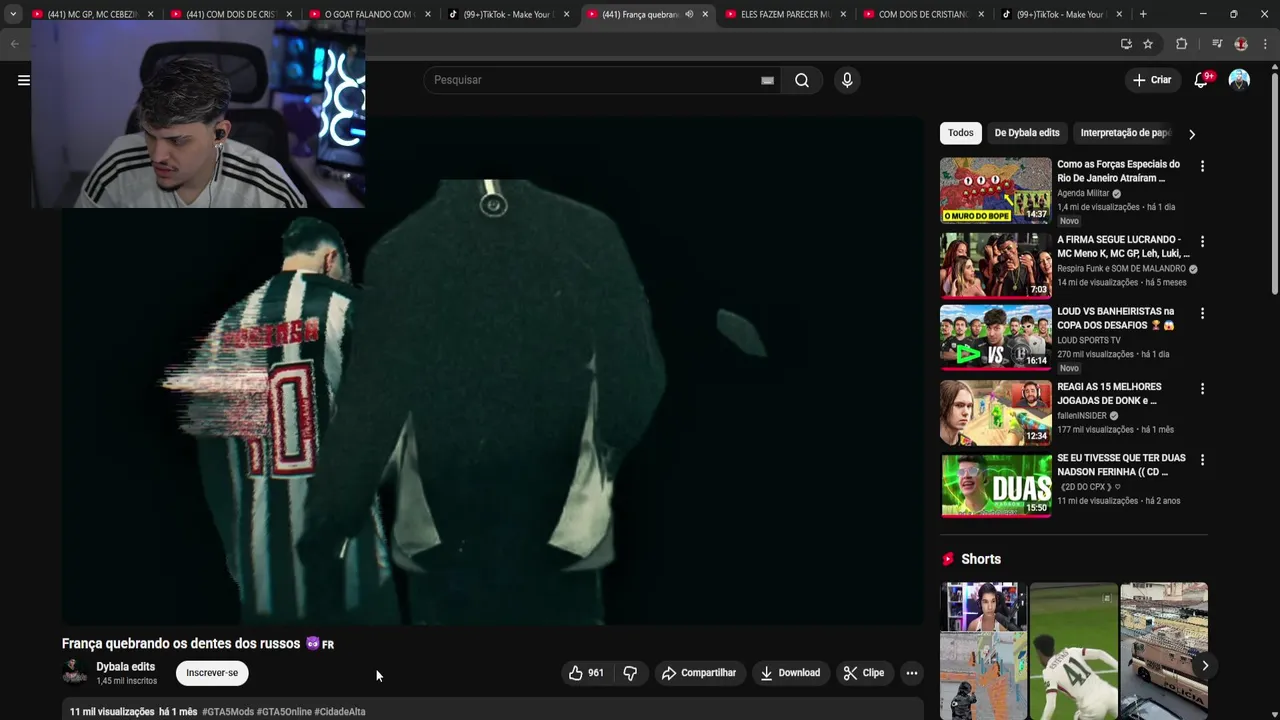Open Chrome's three-dot menu
The height and width of the screenshot is (720, 1280).
tap(1265, 44)
